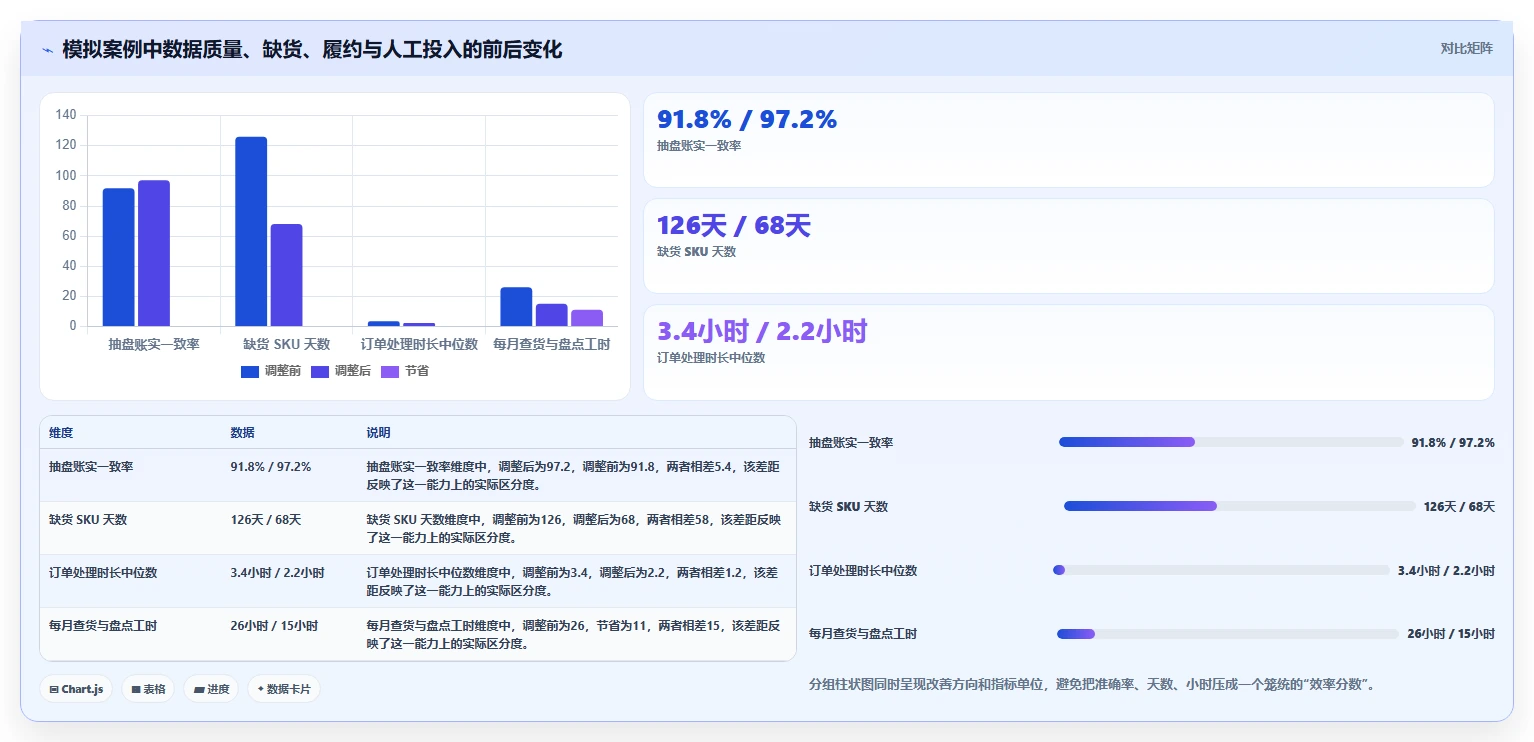The width and height of the screenshot is (1534, 742).
Task: Click the description text mentioning 两者相差58
Action: (574, 529)
